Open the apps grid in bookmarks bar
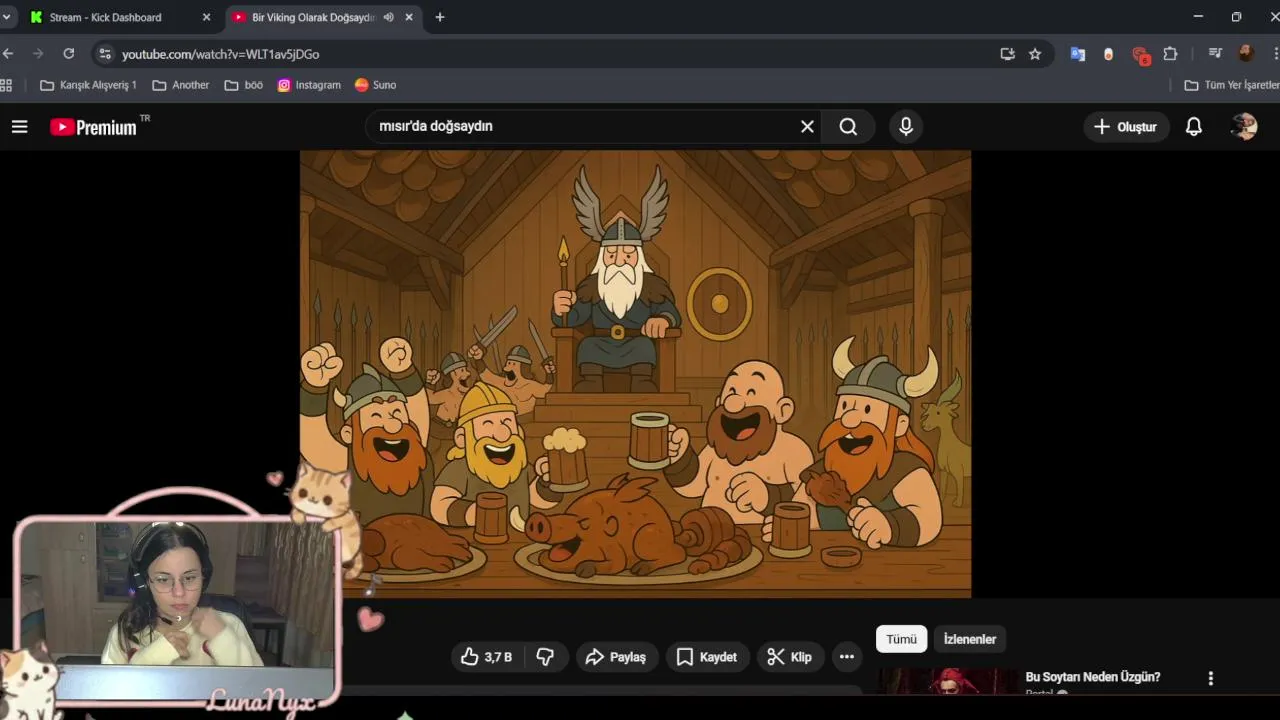The image size is (1280, 720). 6,85
